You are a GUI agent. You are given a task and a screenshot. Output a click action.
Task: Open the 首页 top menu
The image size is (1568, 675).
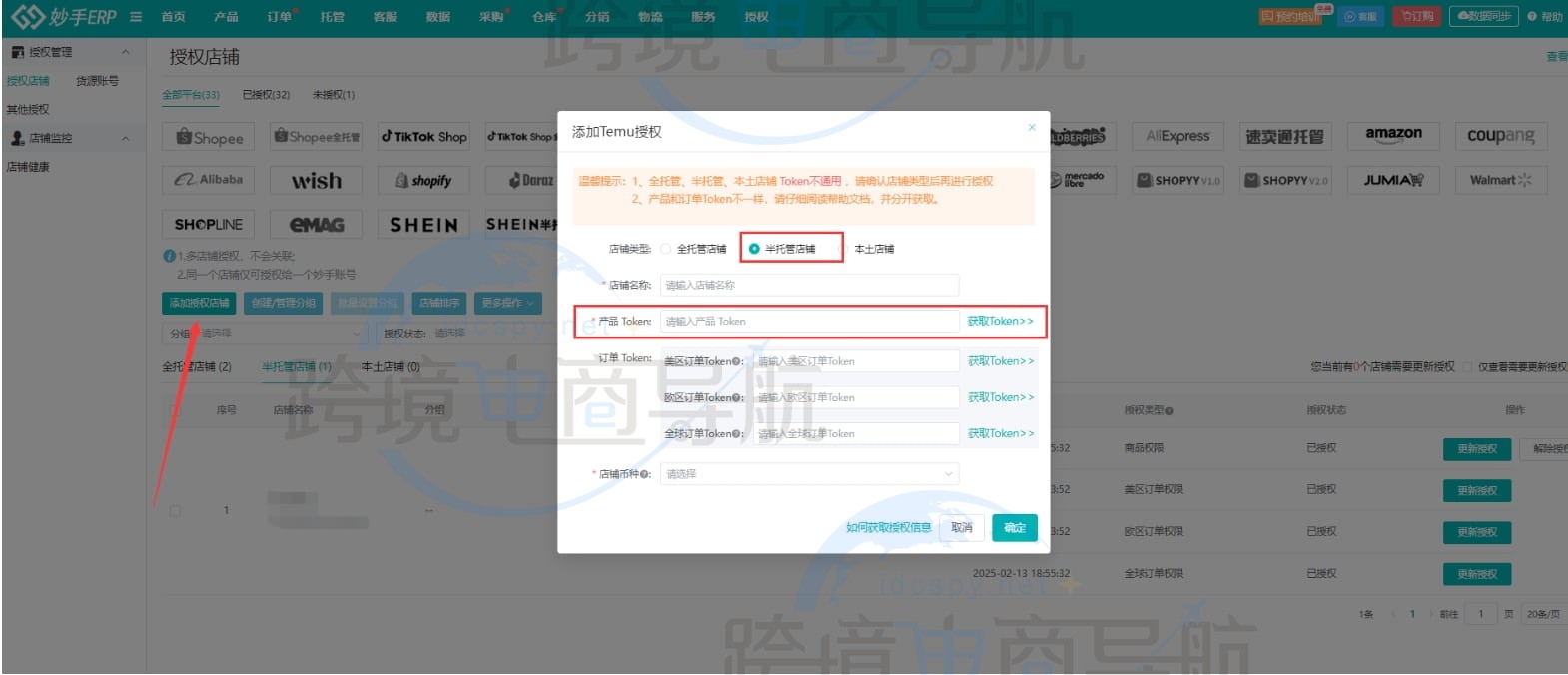(173, 17)
